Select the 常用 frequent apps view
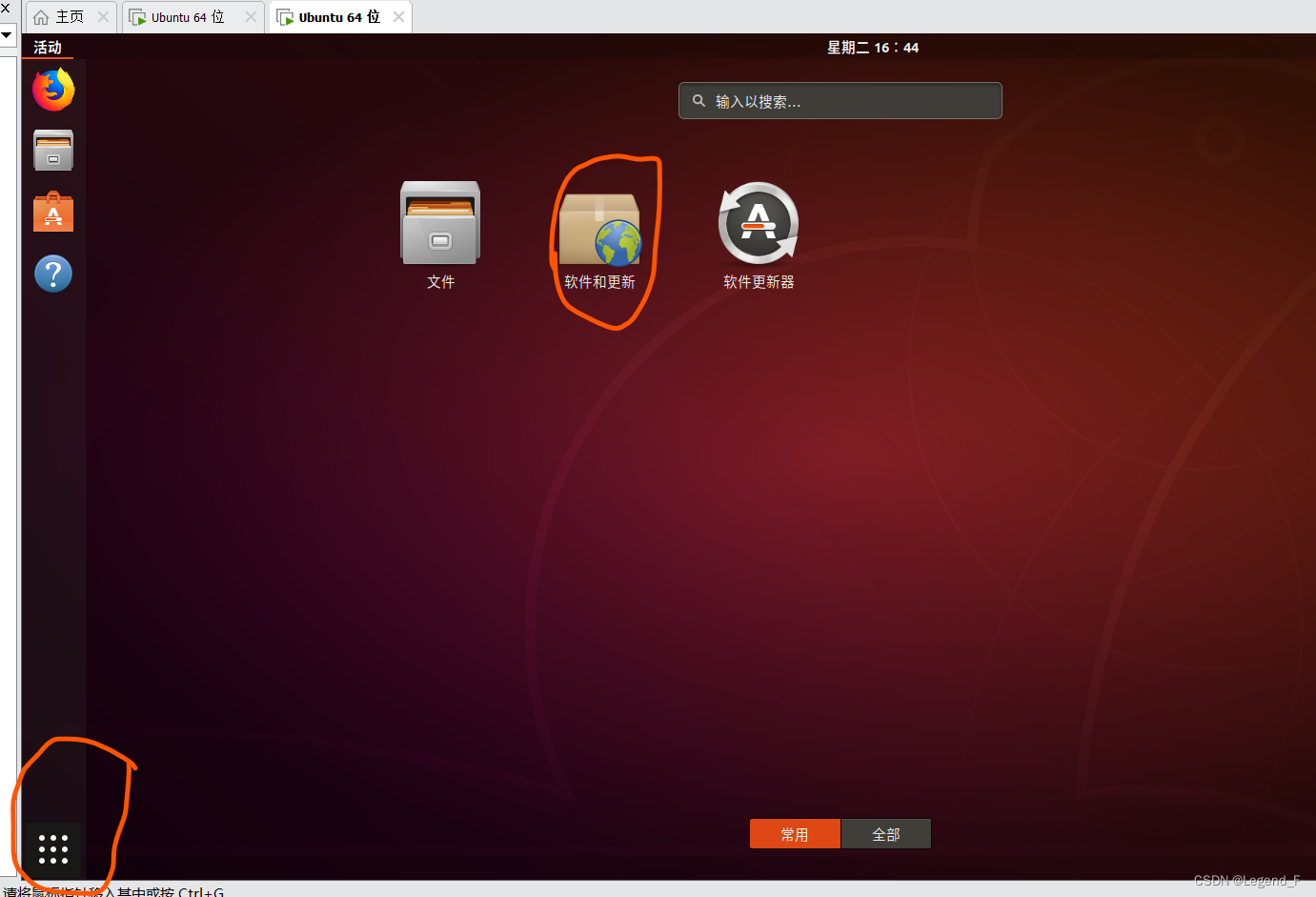Image resolution: width=1316 pixels, height=897 pixels. (795, 834)
